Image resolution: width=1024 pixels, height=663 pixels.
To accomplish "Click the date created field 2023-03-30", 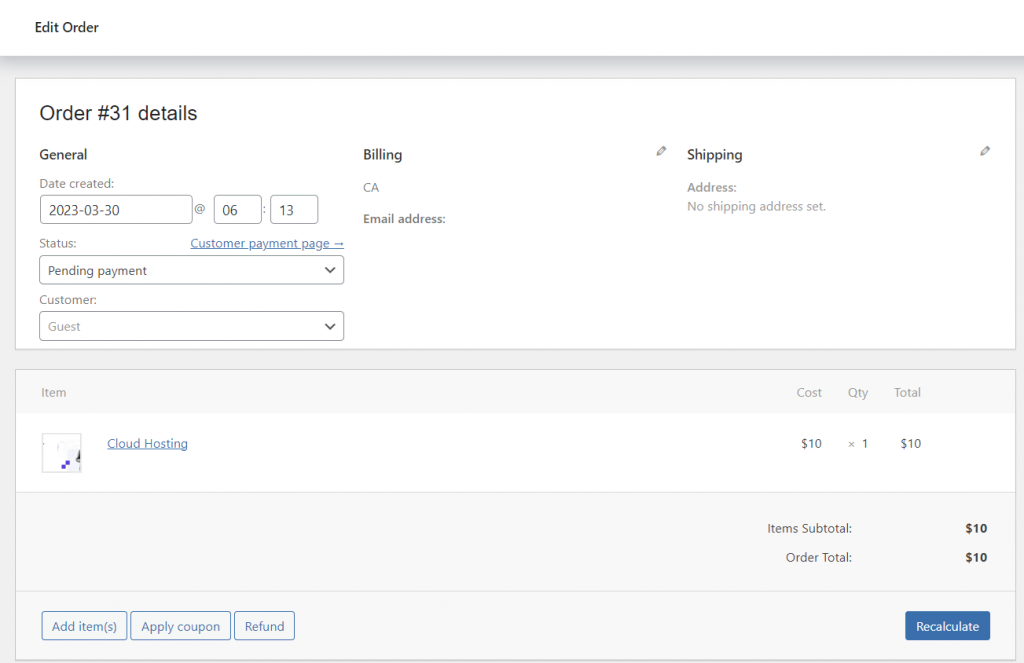I will click(116, 210).
